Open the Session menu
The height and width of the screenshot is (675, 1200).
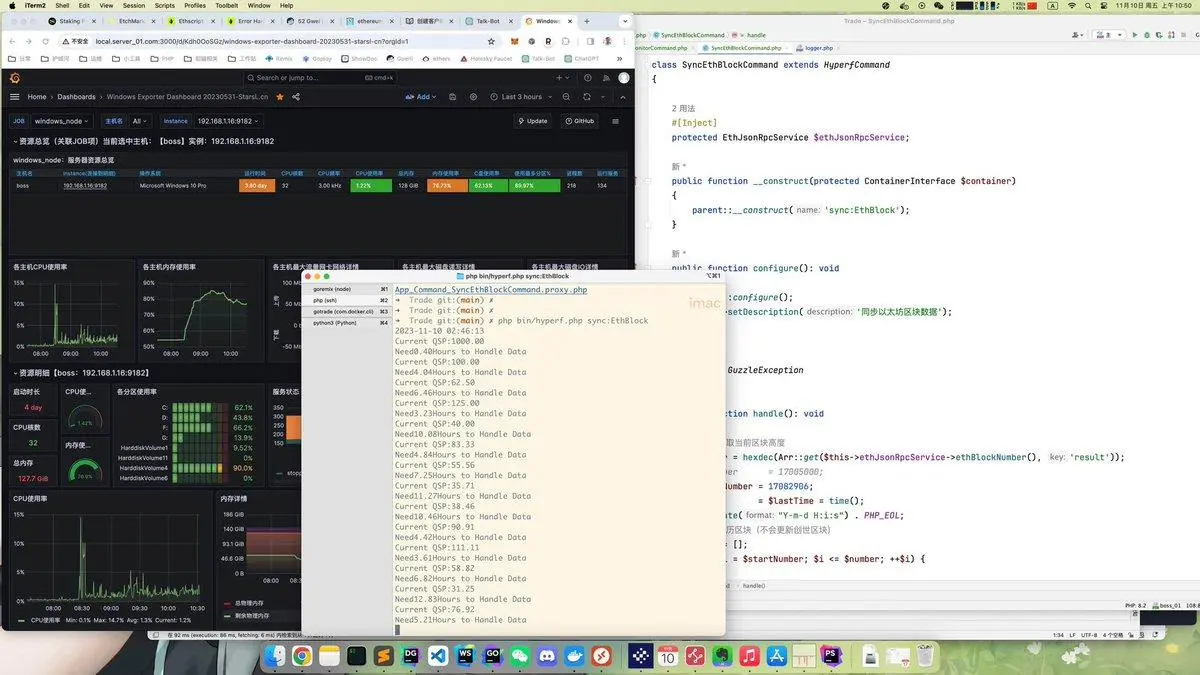click(134, 6)
